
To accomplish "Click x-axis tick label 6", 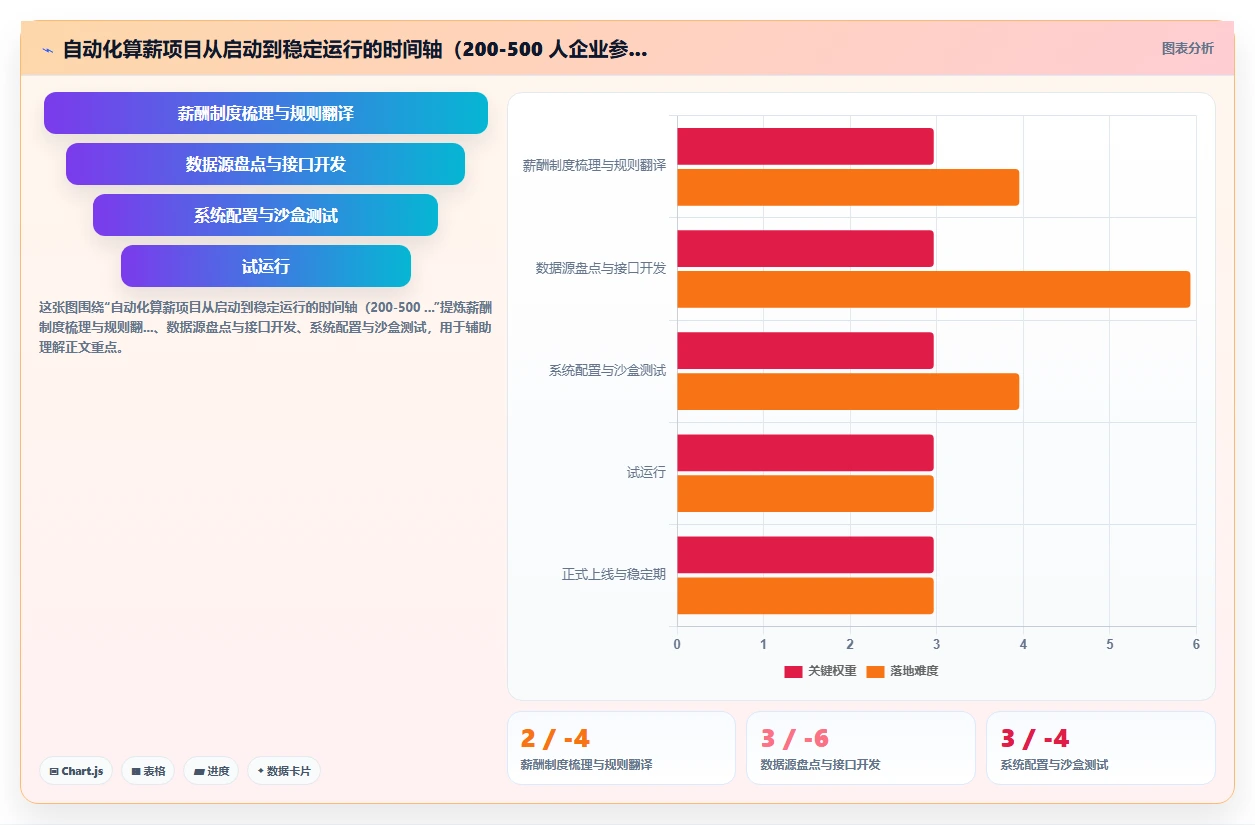I will click(1196, 644).
